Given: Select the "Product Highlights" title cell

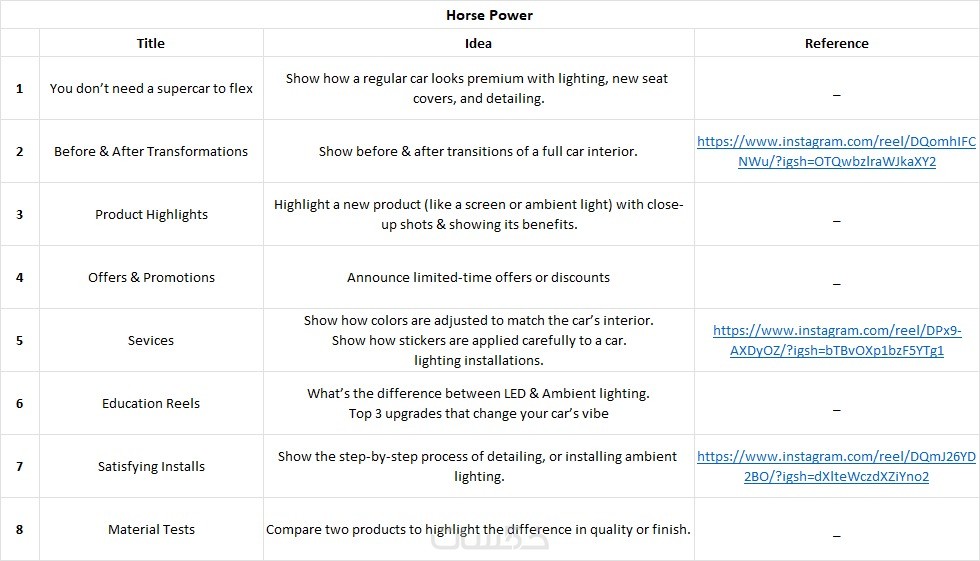Looking at the screenshot, I should point(151,214).
